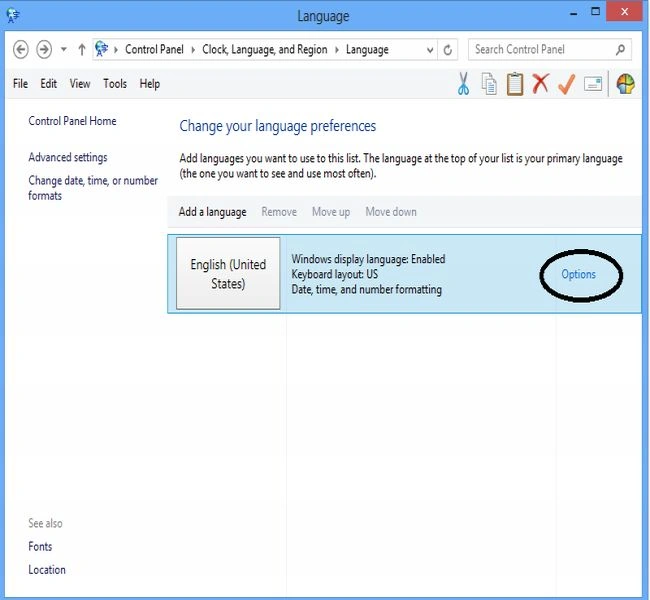Click the magnifier search icon

[620, 50]
